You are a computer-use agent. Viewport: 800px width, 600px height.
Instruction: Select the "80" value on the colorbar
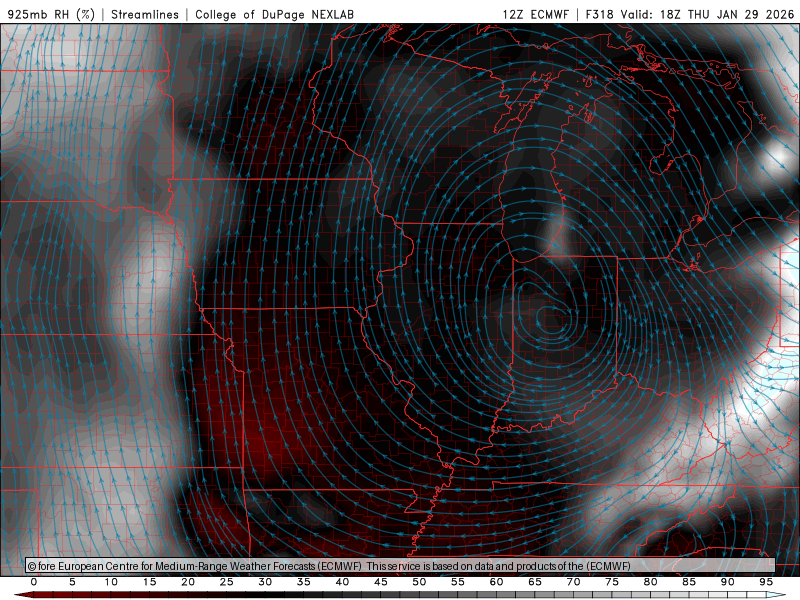click(x=651, y=582)
